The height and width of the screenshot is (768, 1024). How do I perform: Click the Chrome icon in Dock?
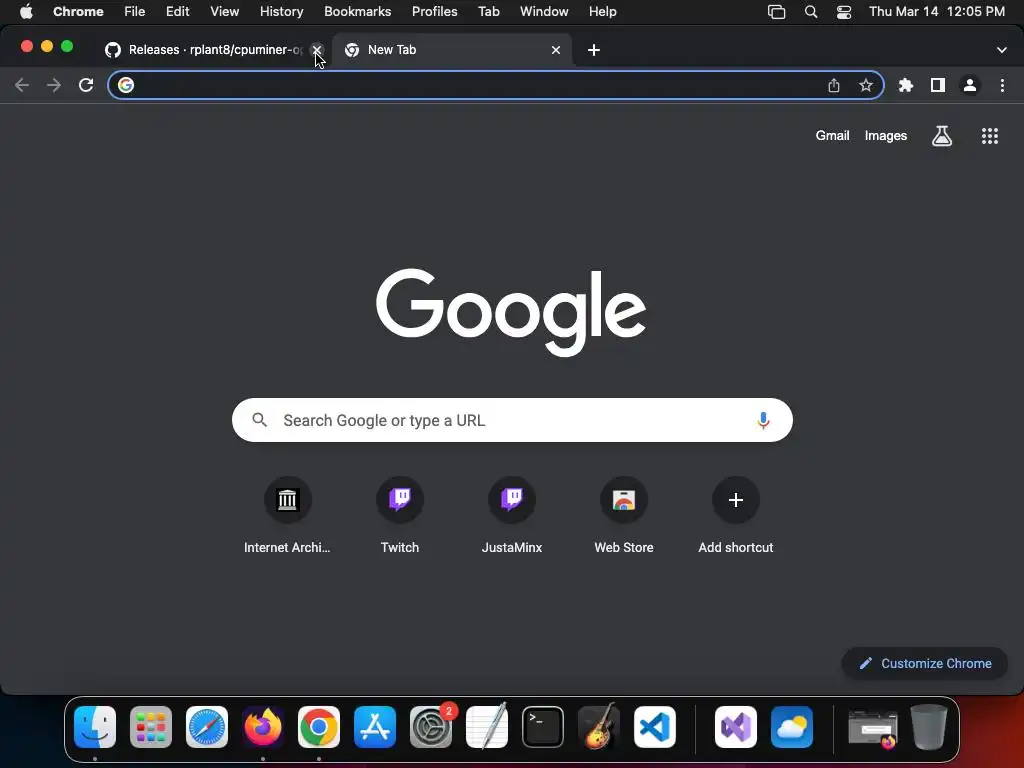click(319, 727)
